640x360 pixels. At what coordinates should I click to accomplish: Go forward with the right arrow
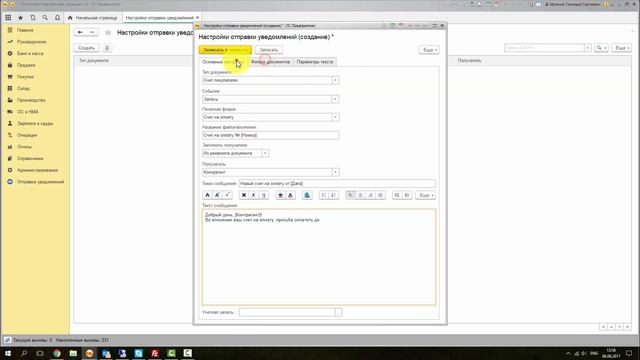click(x=92, y=32)
